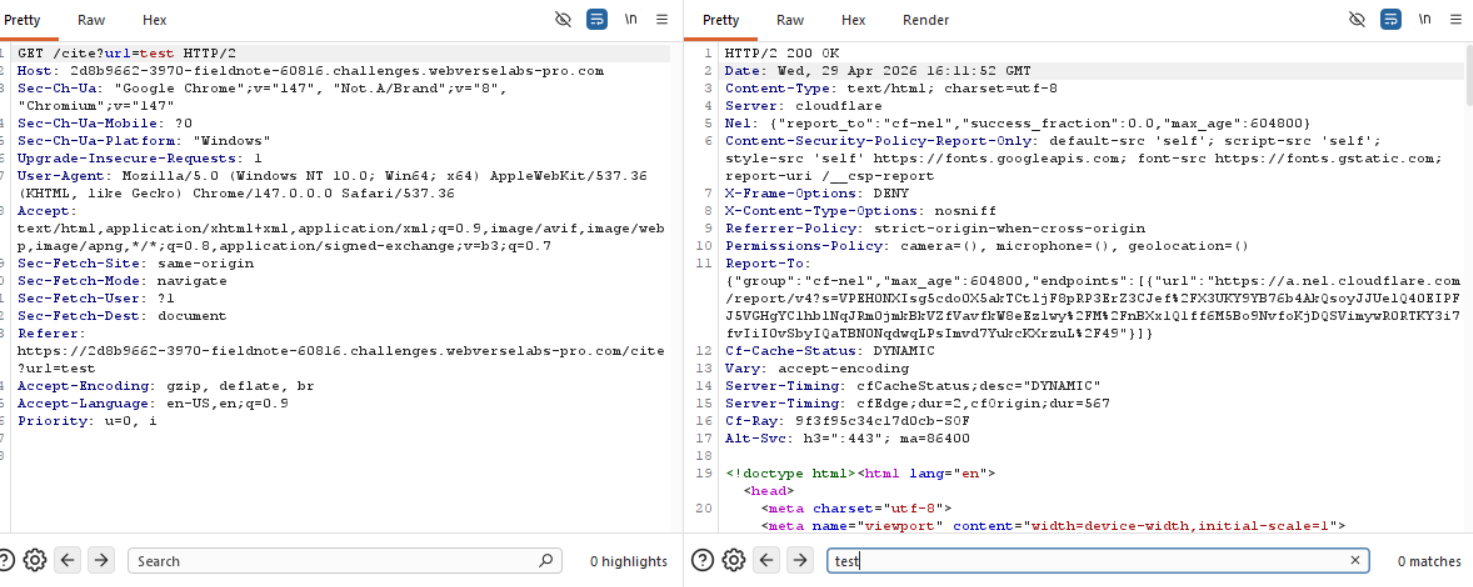Click the Referrer-Policy header line
The width and height of the screenshot is (1473, 587).
click(935, 228)
